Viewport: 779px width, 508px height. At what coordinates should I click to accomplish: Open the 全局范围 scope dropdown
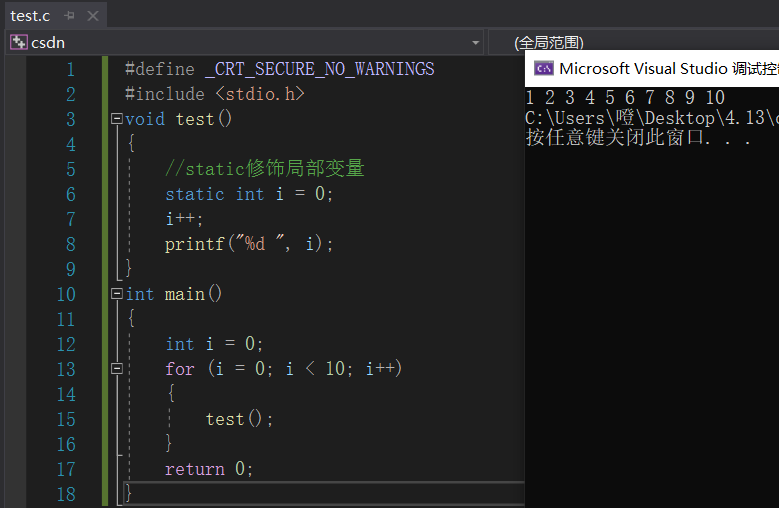(x=549, y=43)
